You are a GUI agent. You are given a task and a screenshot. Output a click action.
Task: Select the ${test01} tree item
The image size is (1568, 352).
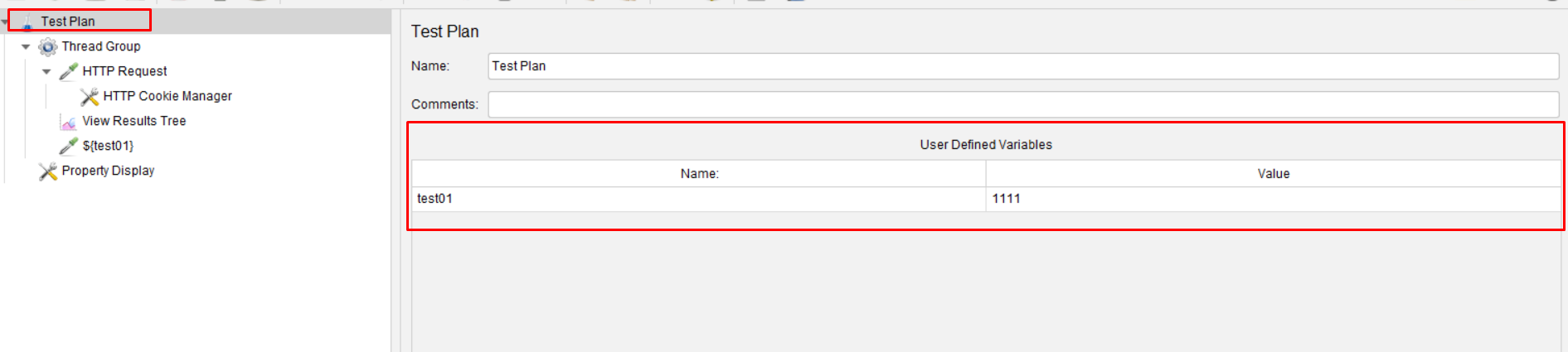click(108, 146)
